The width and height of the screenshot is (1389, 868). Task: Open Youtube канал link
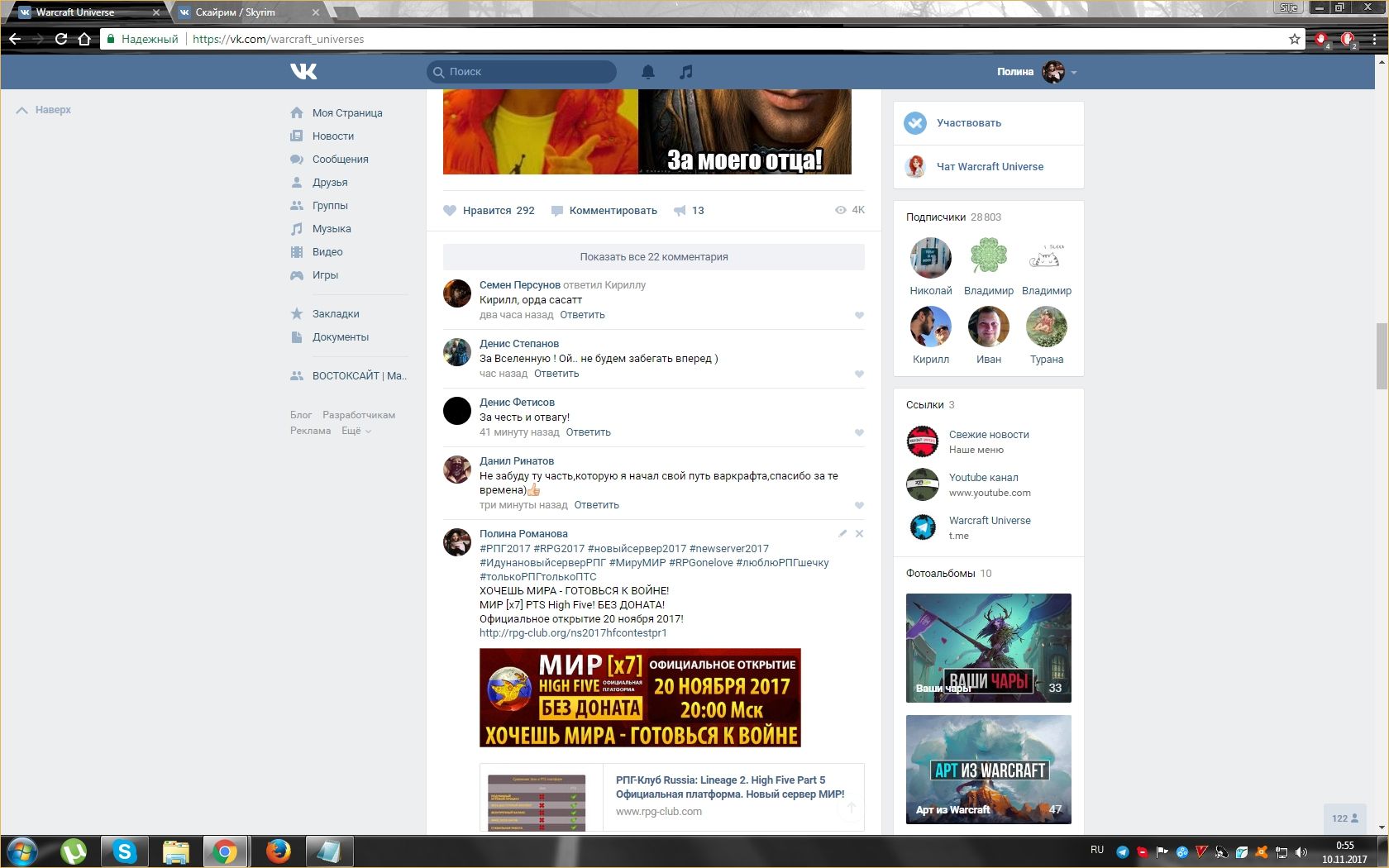pos(984,478)
